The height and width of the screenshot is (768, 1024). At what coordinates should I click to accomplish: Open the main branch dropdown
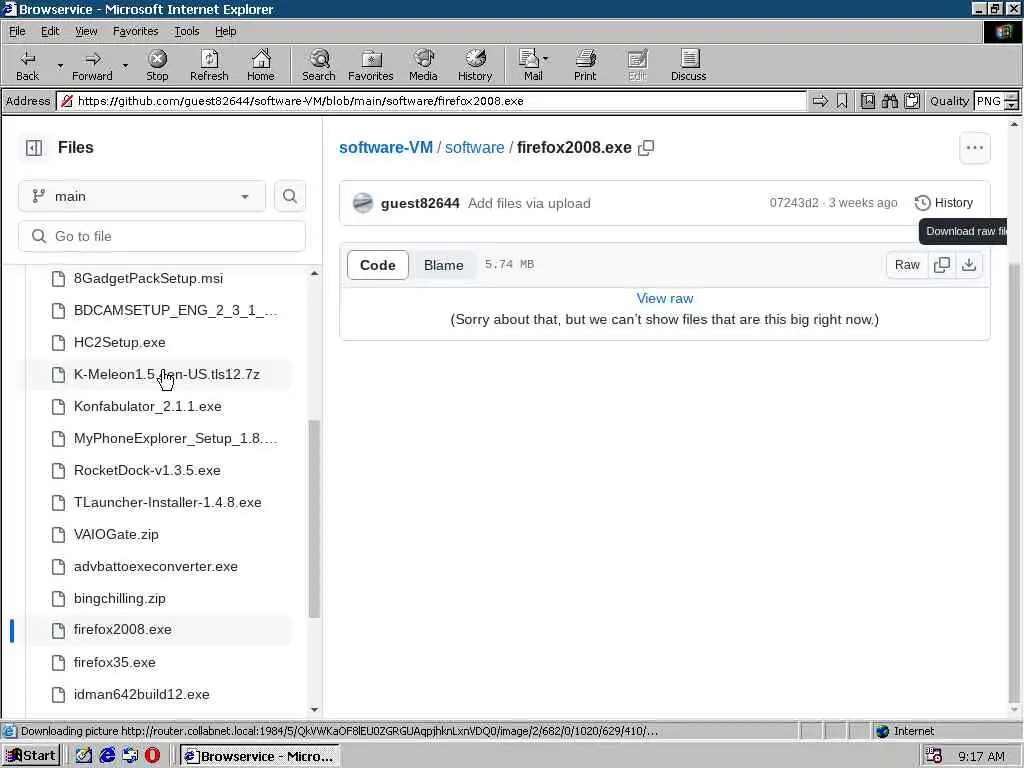click(x=142, y=197)
